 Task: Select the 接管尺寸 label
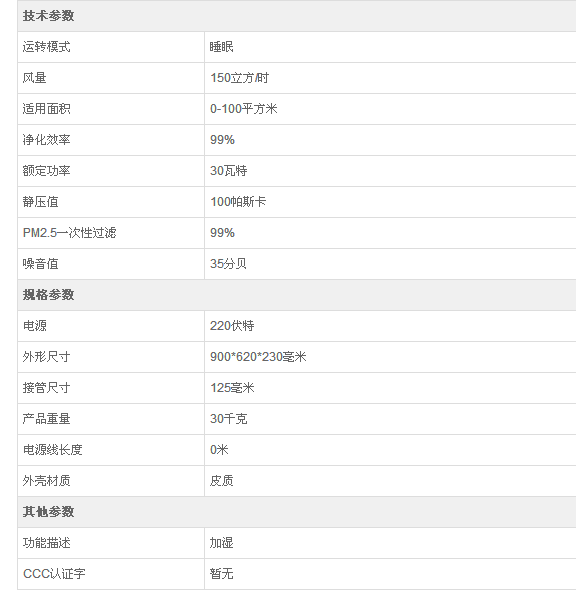click(x=46, y=388)
